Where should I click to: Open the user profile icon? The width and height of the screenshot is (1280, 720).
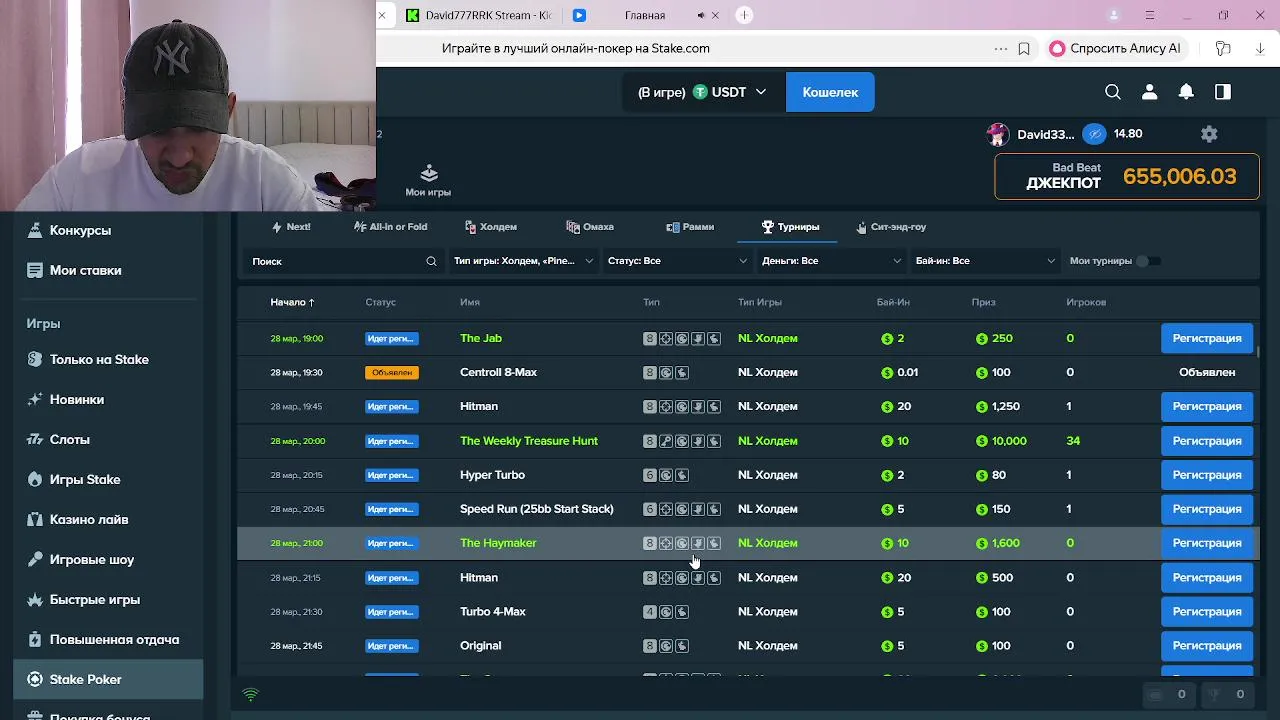[1149, 92]
